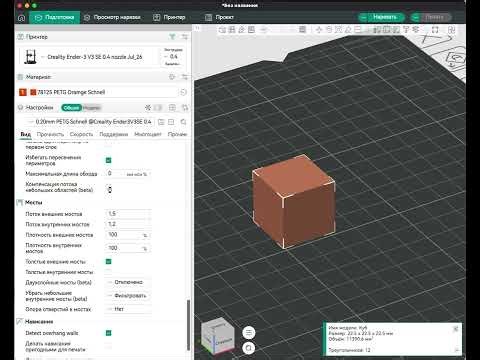Select the Многоцвет settings tab
Image resolution: width=480 pixels, height=360 pixels.
click(x=148, y=134)
